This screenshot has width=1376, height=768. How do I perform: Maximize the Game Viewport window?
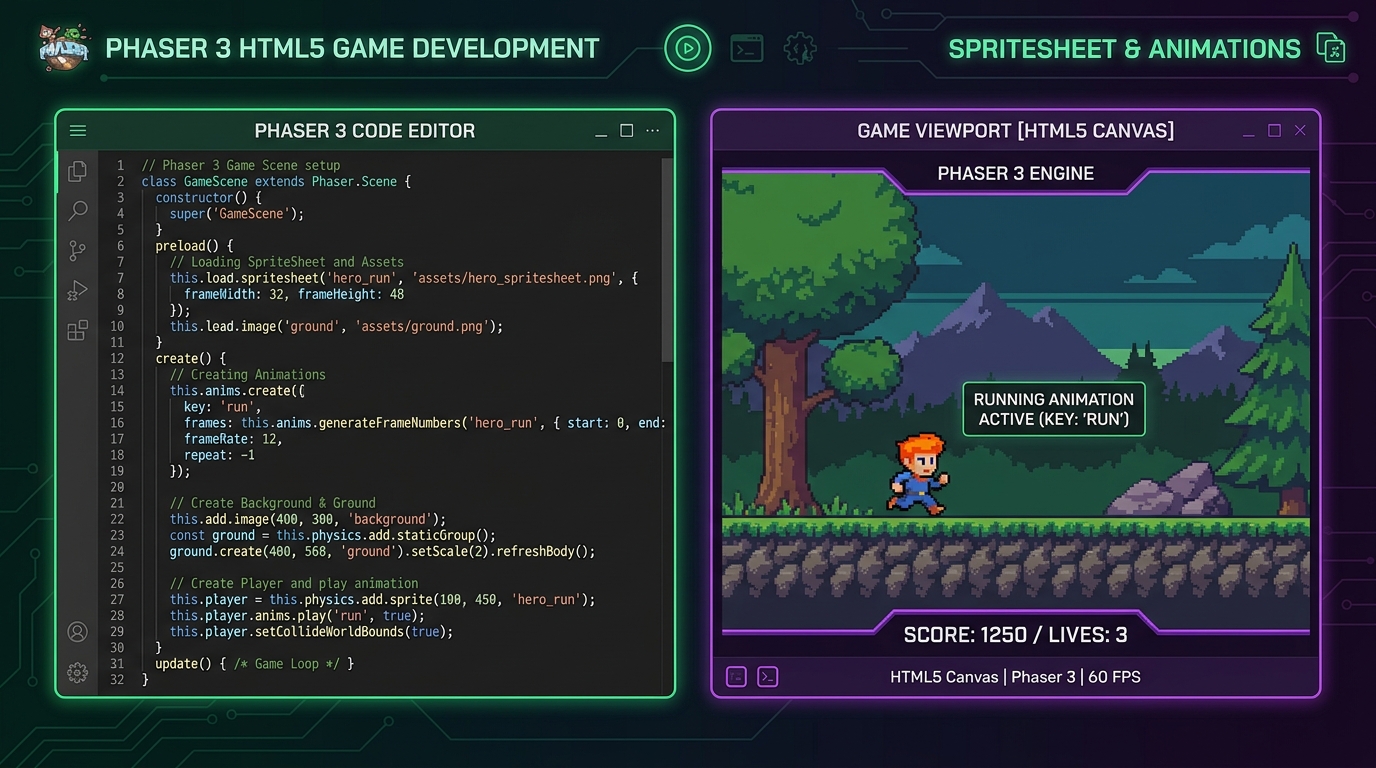(1274, 131)
